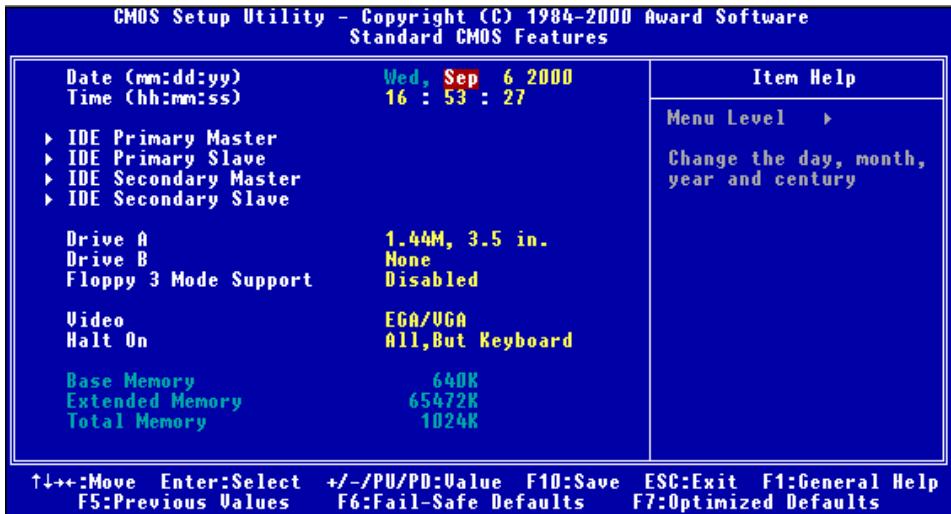Select the year value 2000
Screen dimensions: 951x514
(x=549, y=78)
